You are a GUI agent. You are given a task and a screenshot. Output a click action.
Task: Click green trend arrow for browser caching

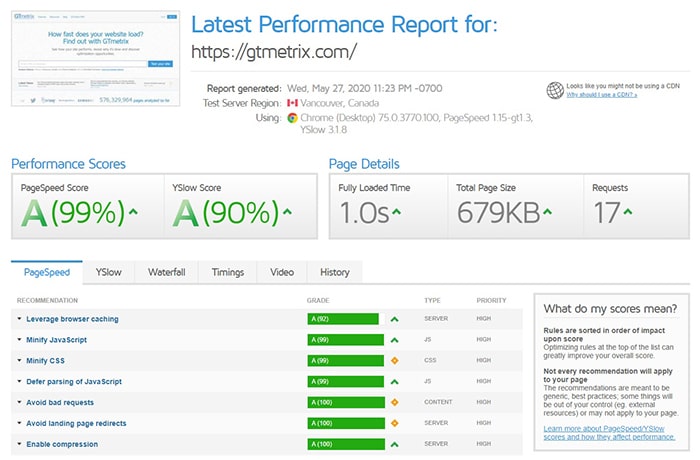tap(395, 319)
